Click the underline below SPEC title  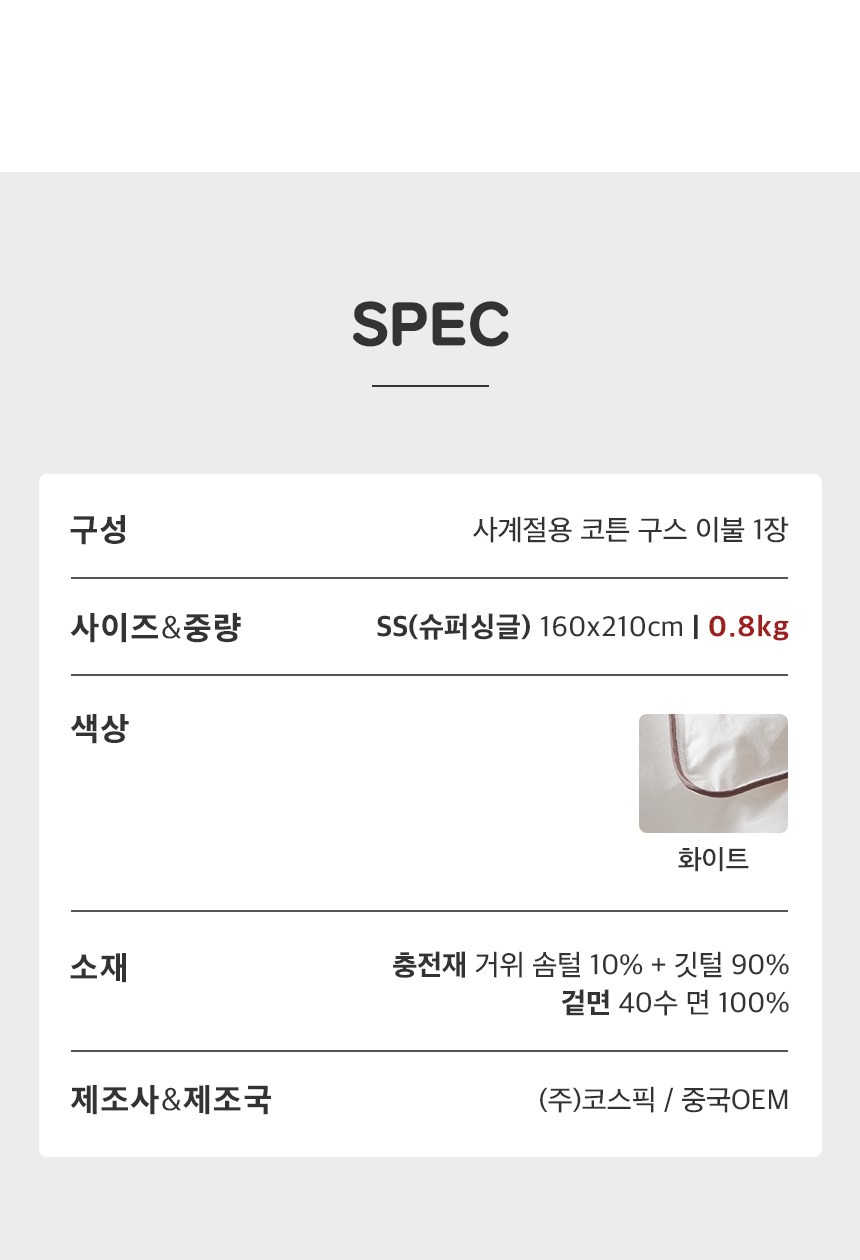430,385
